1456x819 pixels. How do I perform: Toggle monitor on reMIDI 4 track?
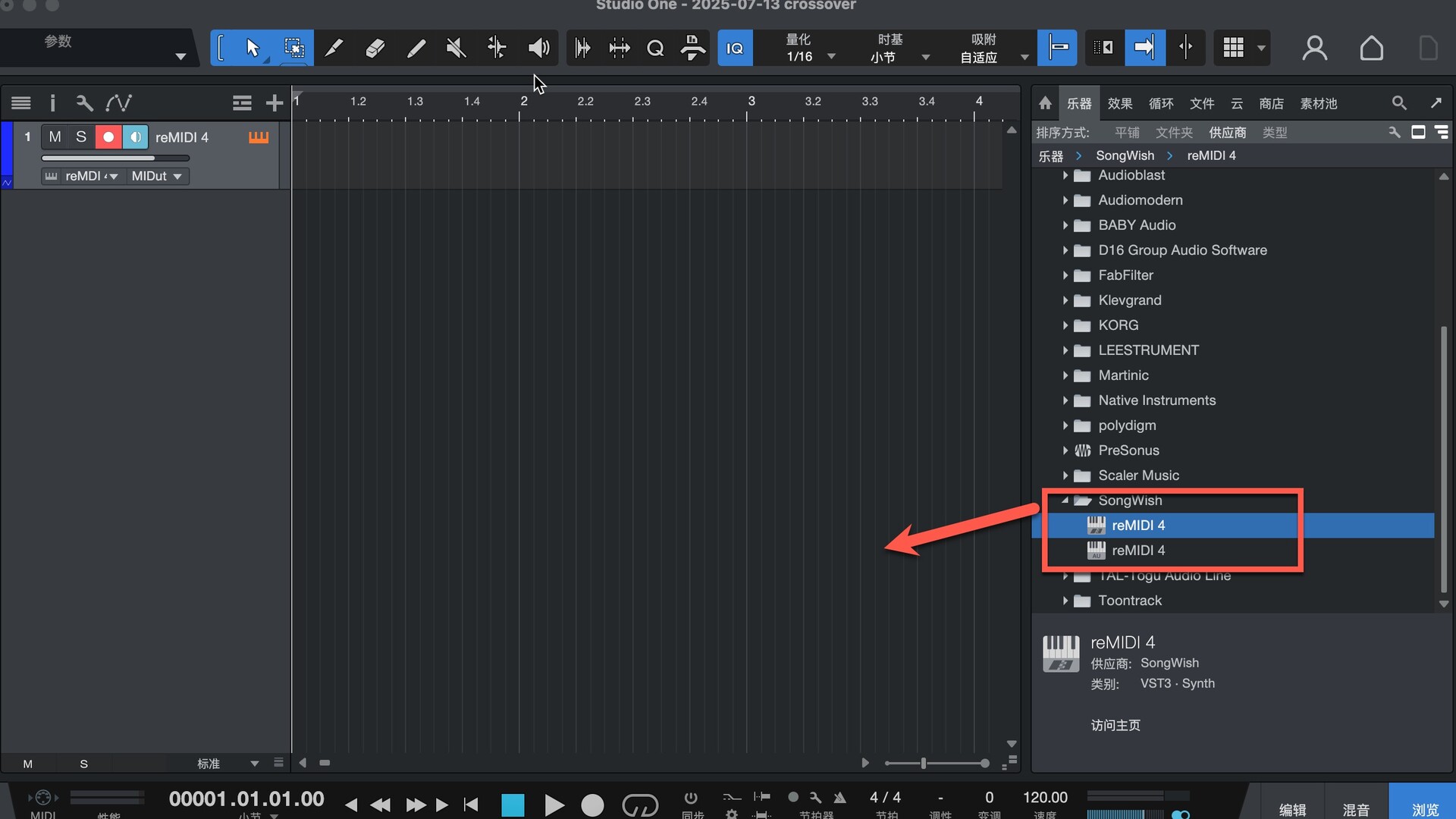tap(135, 137)
